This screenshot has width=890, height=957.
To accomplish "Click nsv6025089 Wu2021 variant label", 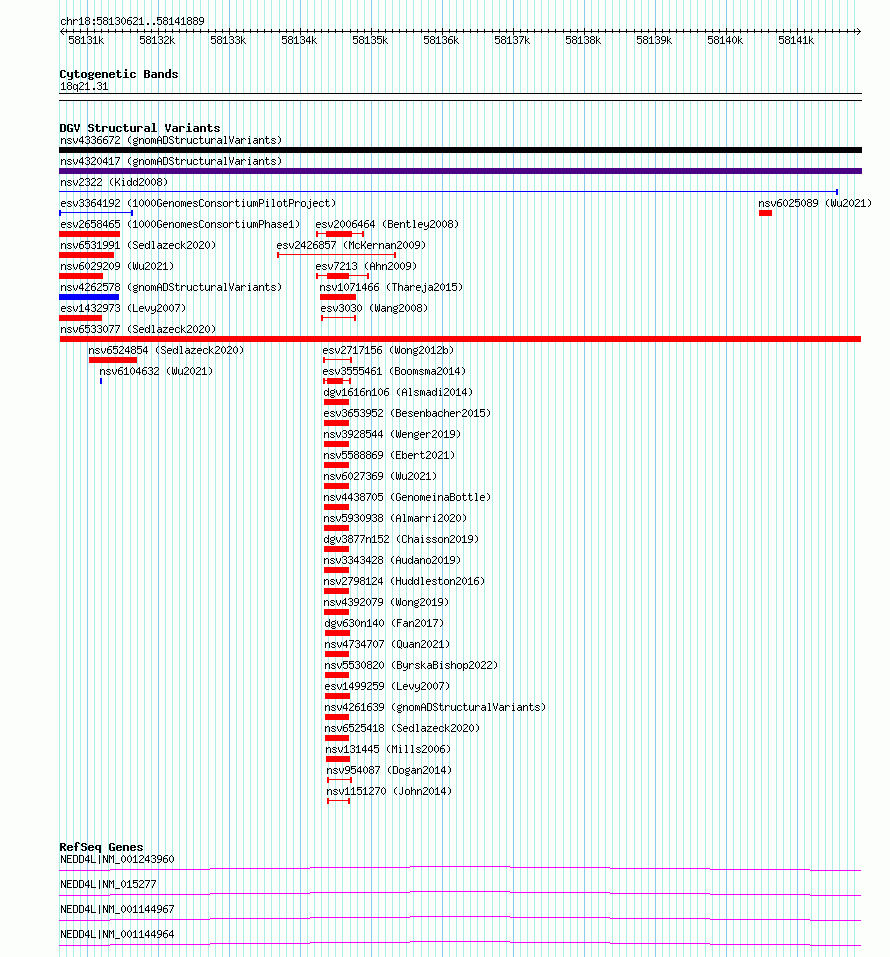I will pyautogui.click(x=815, y=203).
